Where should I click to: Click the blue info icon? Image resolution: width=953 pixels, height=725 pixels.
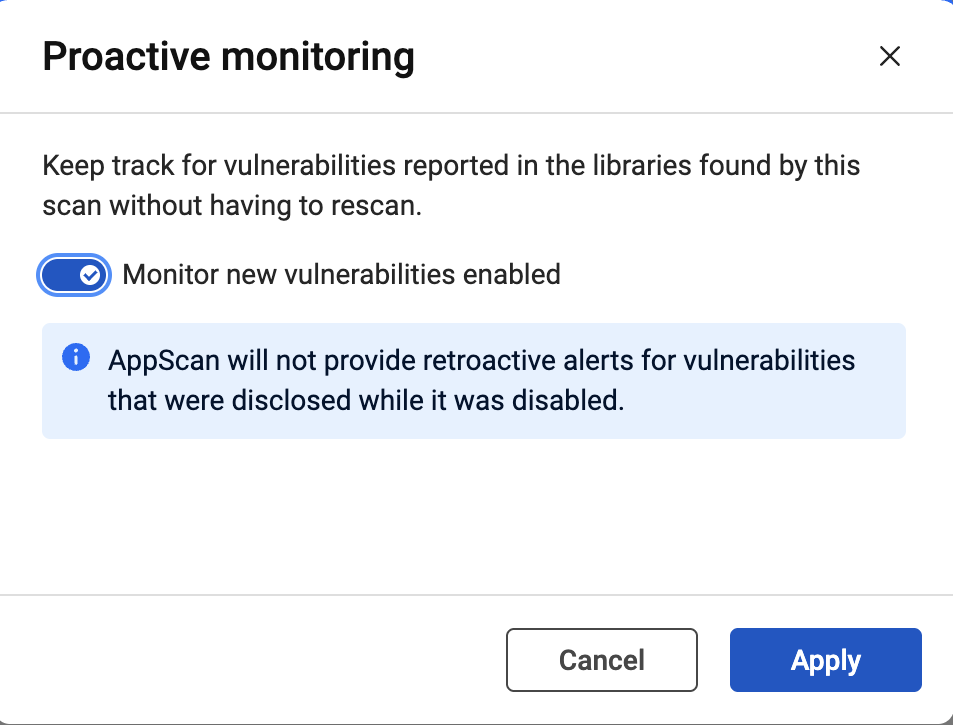click(x=76, y=357)
